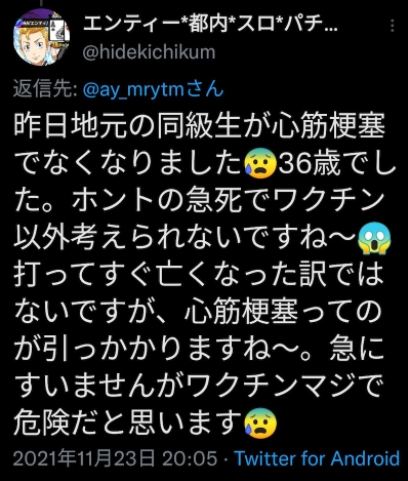Viewport: 408px width, 481px height.
Task: Select the first line 昨日地元の同級生が心筋梗塞
Action: click(x=200, y=126)
